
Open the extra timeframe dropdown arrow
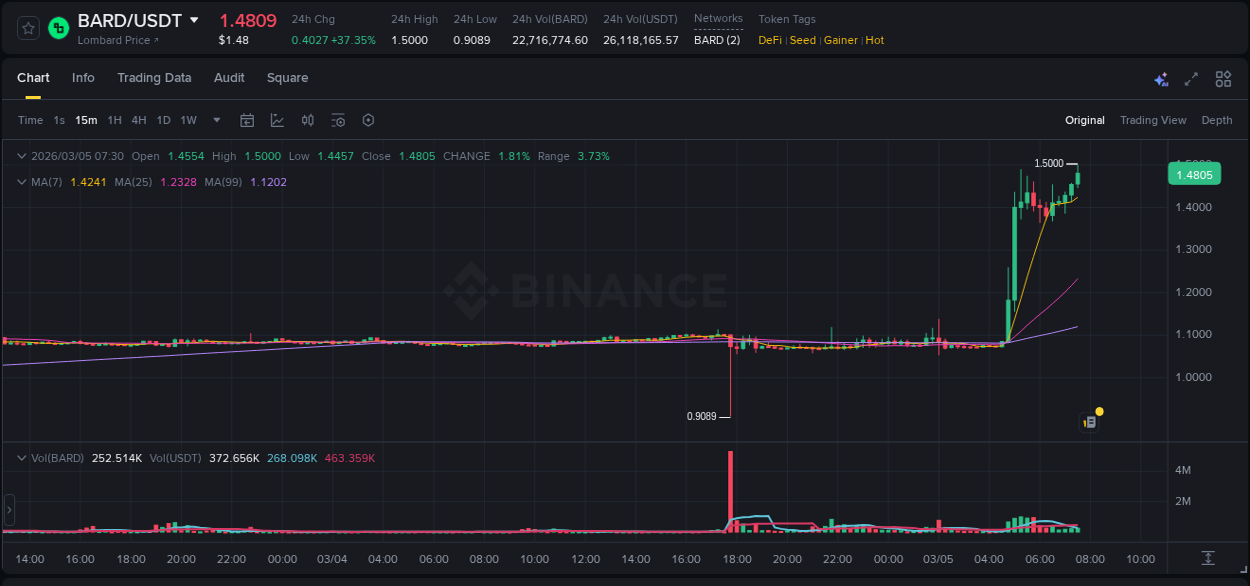[x=215, y=119]
